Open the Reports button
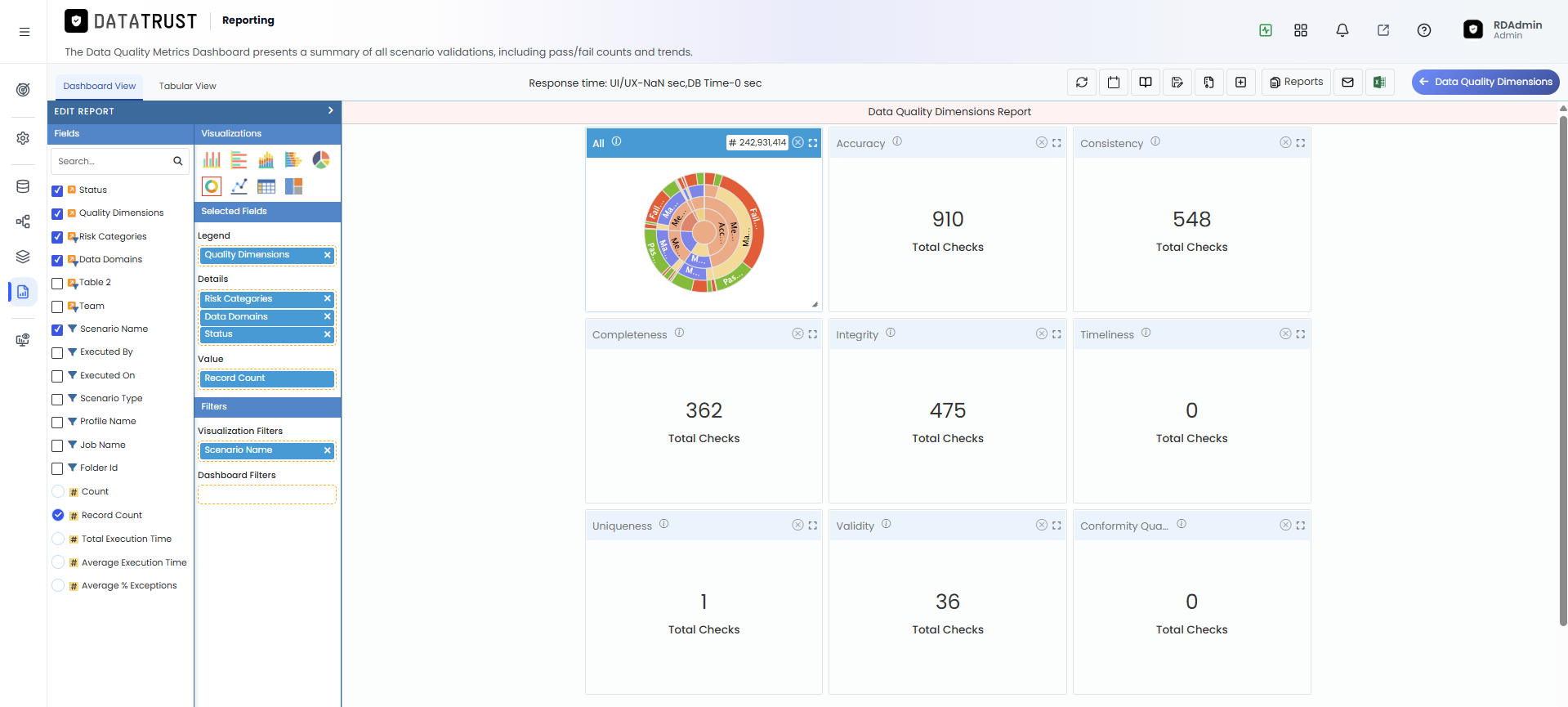The height and width of the screenshot is (707, 1568). [1296, 82]
